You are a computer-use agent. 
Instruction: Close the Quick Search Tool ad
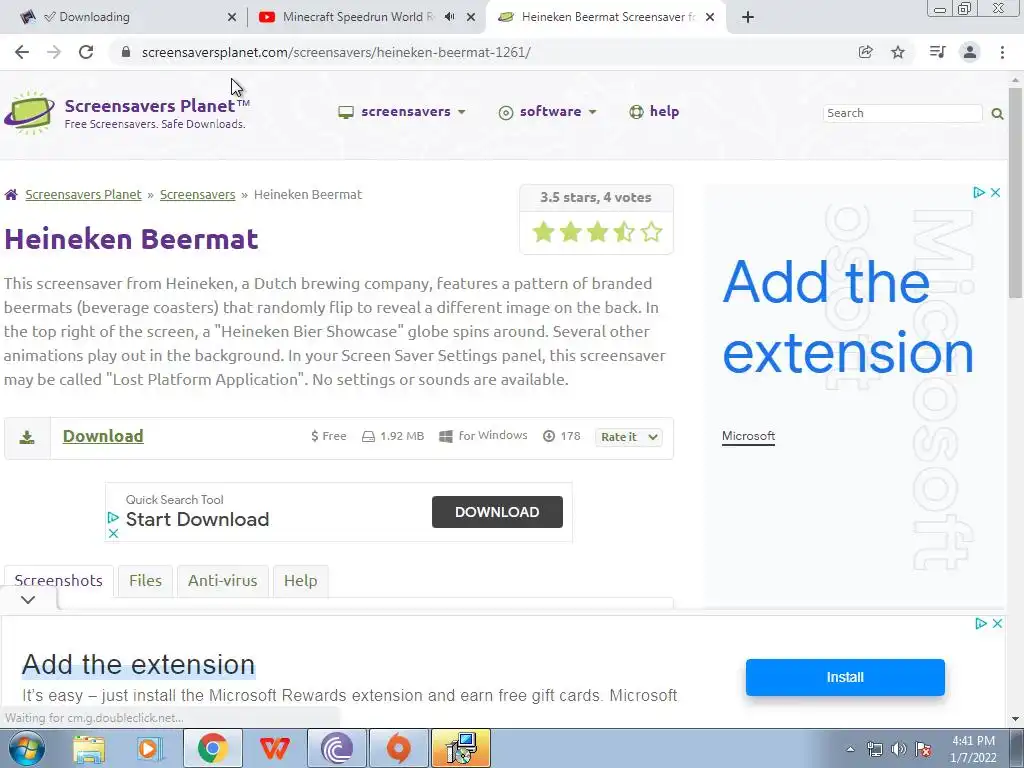[113, 534]
